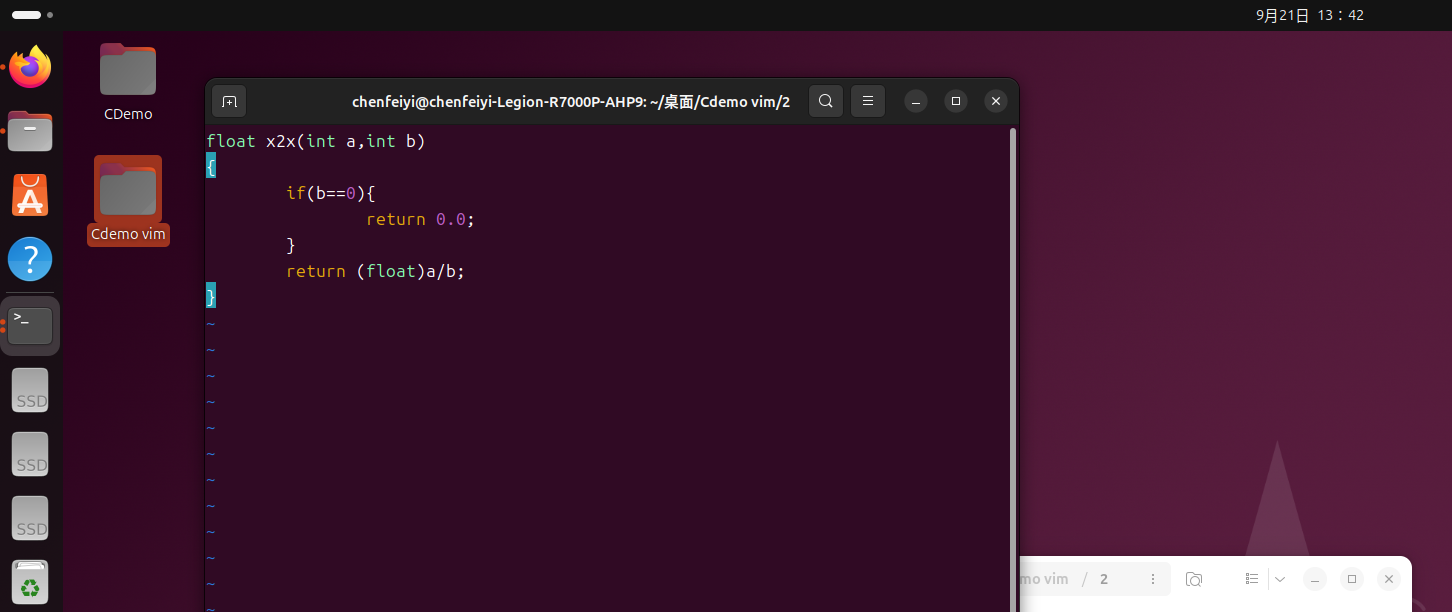The width and height of the screenshot is (1452, 612).
Task: Click the "2" path segment in the Files window
Action: pos(1104,579)
